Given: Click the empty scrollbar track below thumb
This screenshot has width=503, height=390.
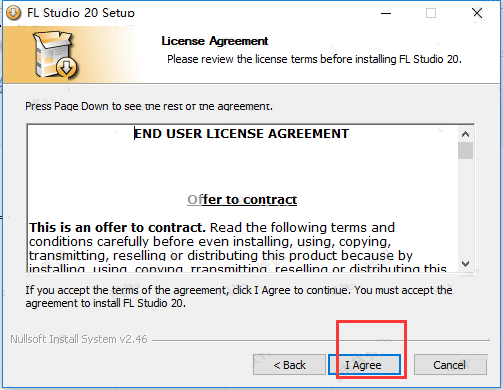Looking at the screenshot, I should point(465,207).
